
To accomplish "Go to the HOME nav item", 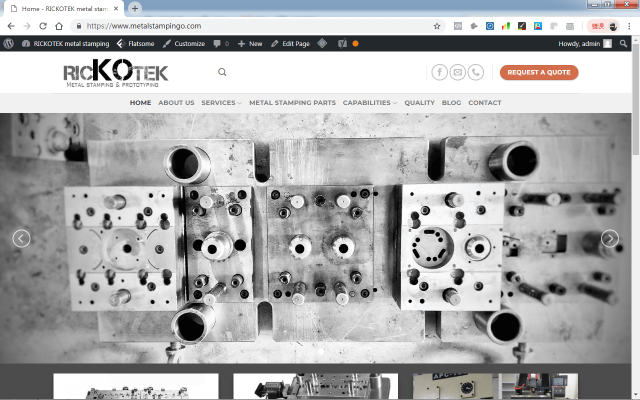I will 140,102.
